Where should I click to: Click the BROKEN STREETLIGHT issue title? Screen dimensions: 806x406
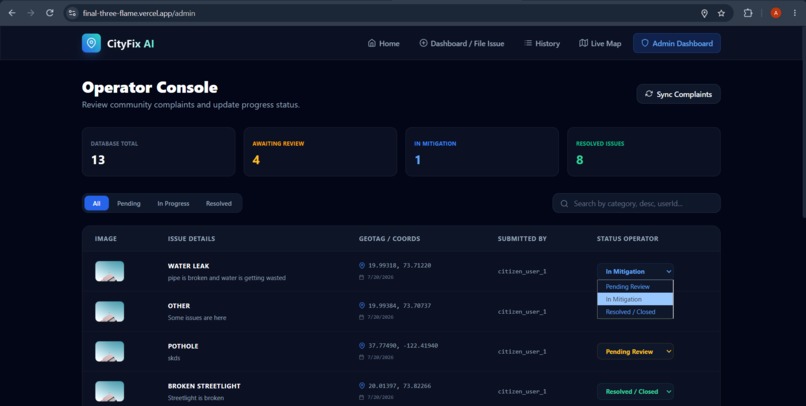204,386
